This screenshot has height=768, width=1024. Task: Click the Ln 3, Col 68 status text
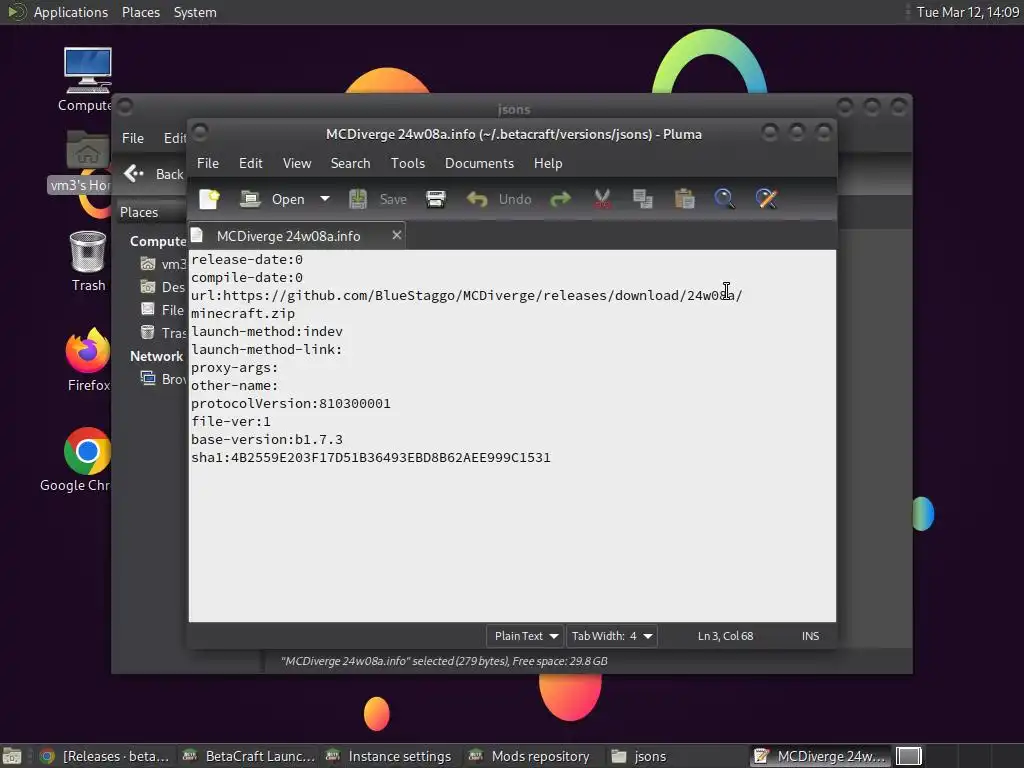tap(725, 636)
